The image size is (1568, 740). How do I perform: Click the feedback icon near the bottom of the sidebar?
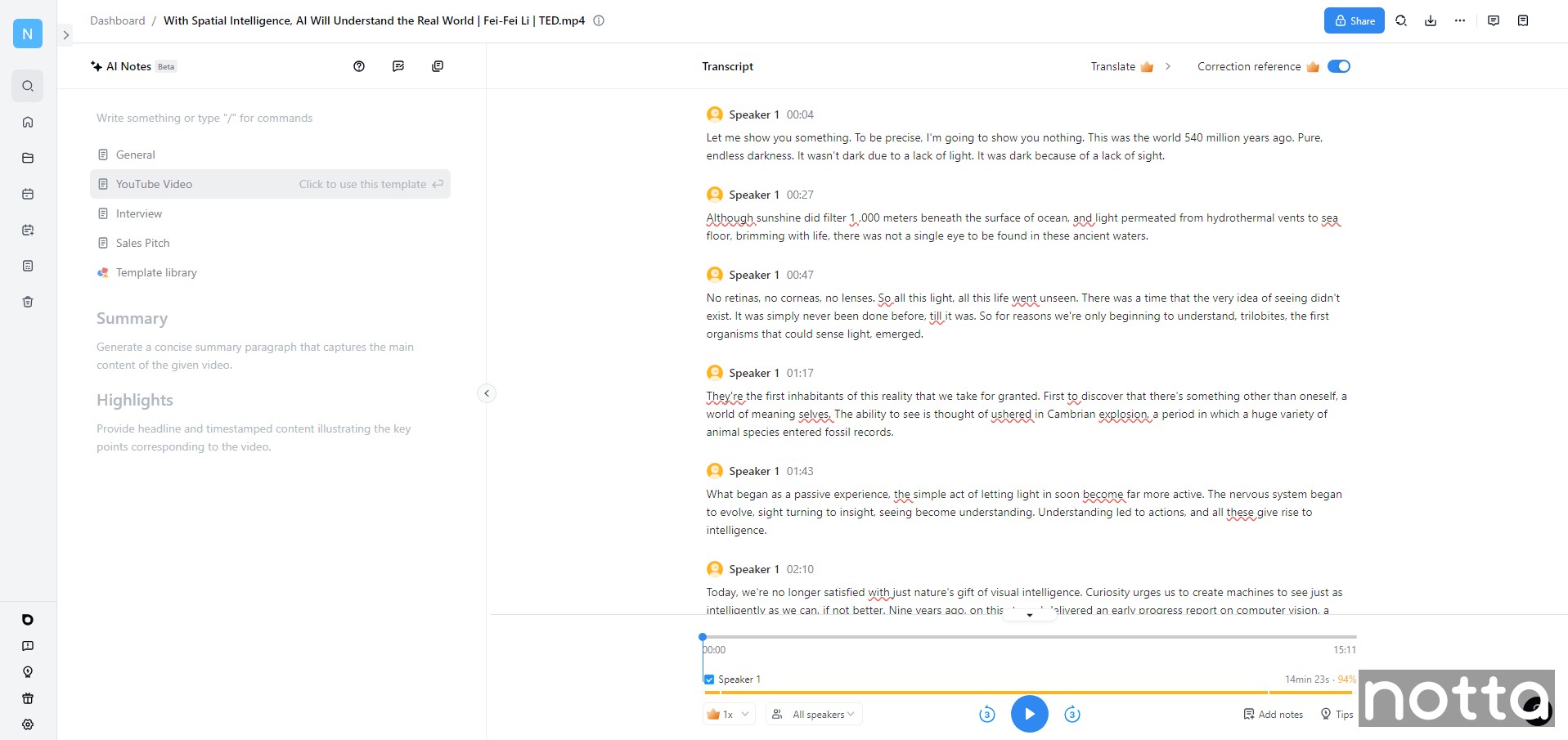click(28, 646)
